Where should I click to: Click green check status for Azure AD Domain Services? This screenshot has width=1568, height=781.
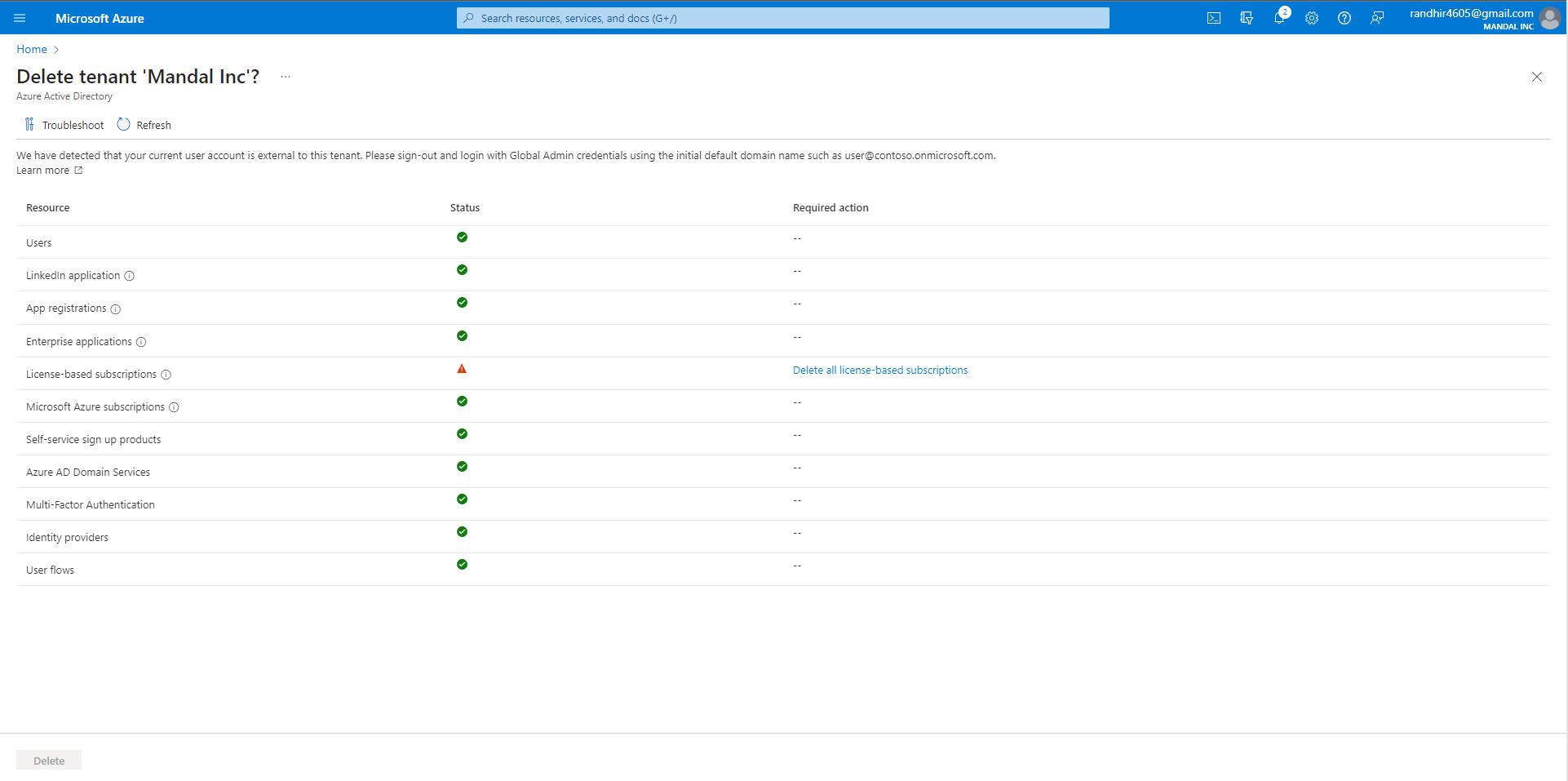pyautogui.click(x=463, y=467)
